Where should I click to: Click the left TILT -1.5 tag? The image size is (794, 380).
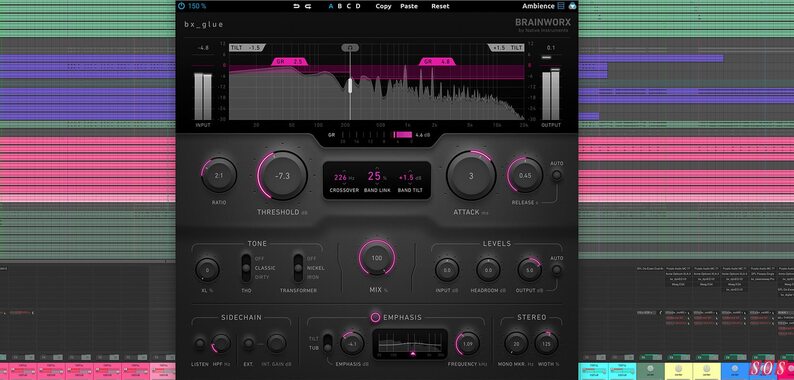(247, 47)
